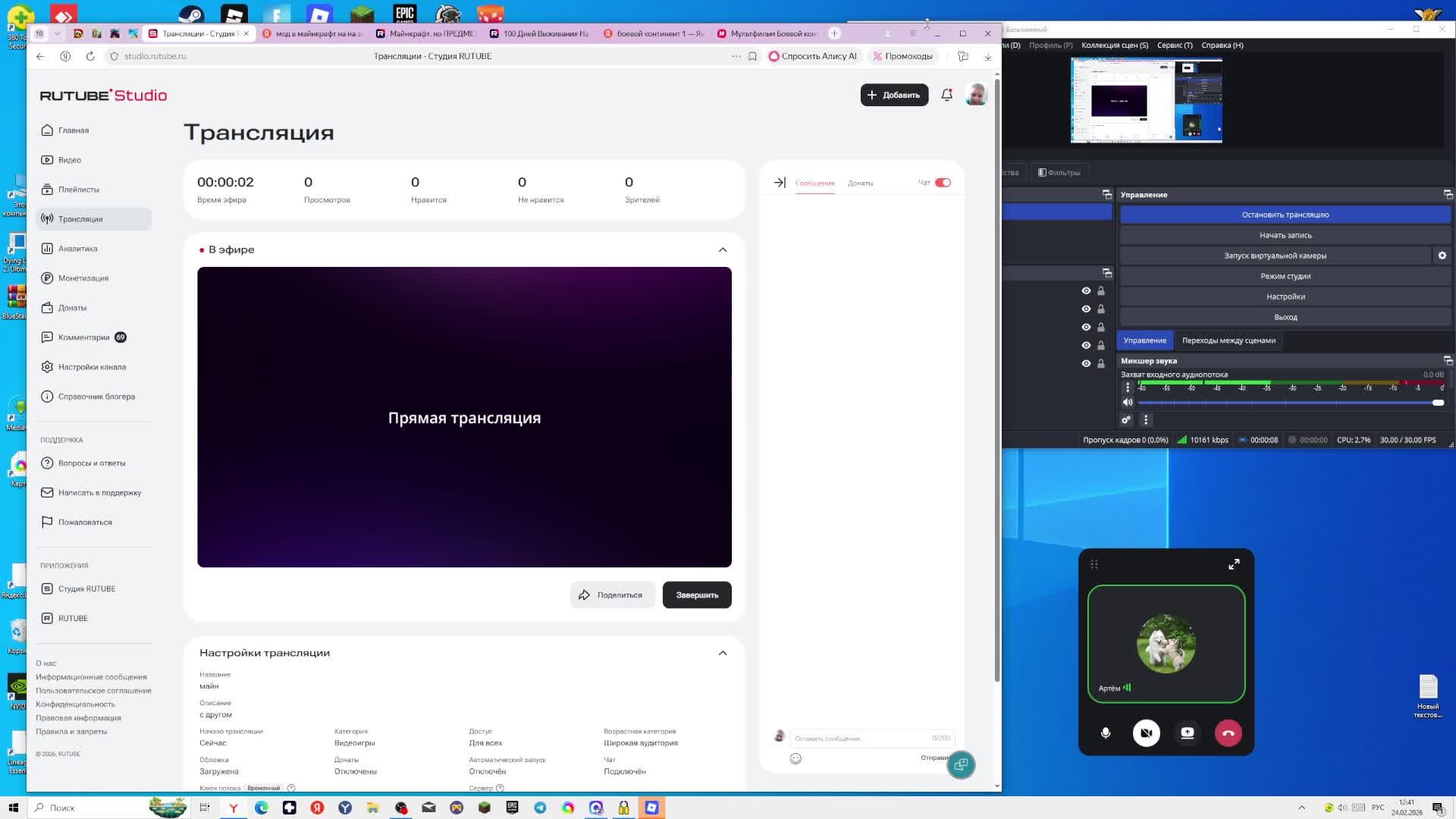This screenshot has height=819, width=1456.
Task: Open virtual camera settings gear in OBS
Action: coord(1442,256)
